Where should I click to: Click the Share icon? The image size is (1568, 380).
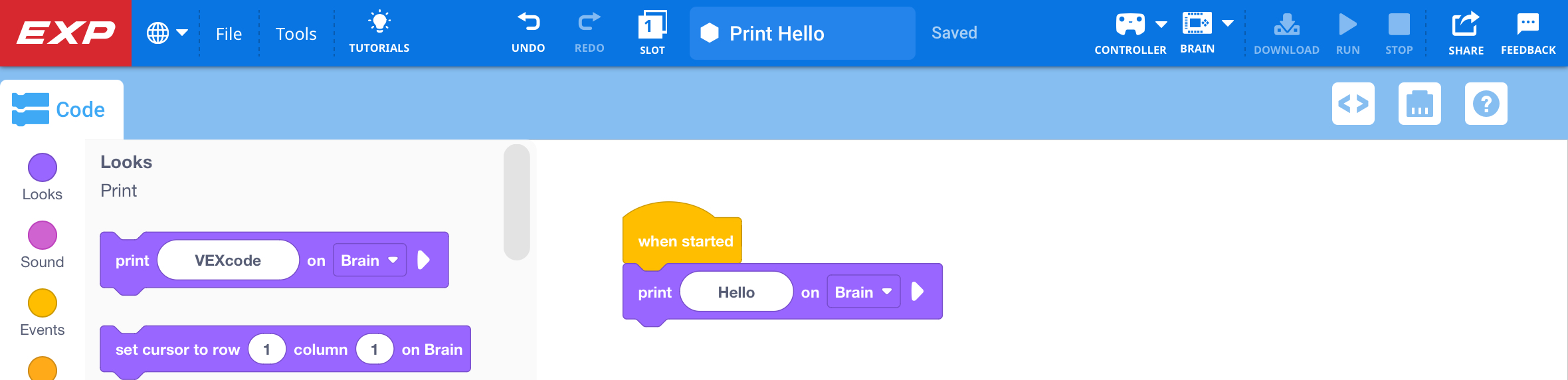click(x=1465, y=25)
